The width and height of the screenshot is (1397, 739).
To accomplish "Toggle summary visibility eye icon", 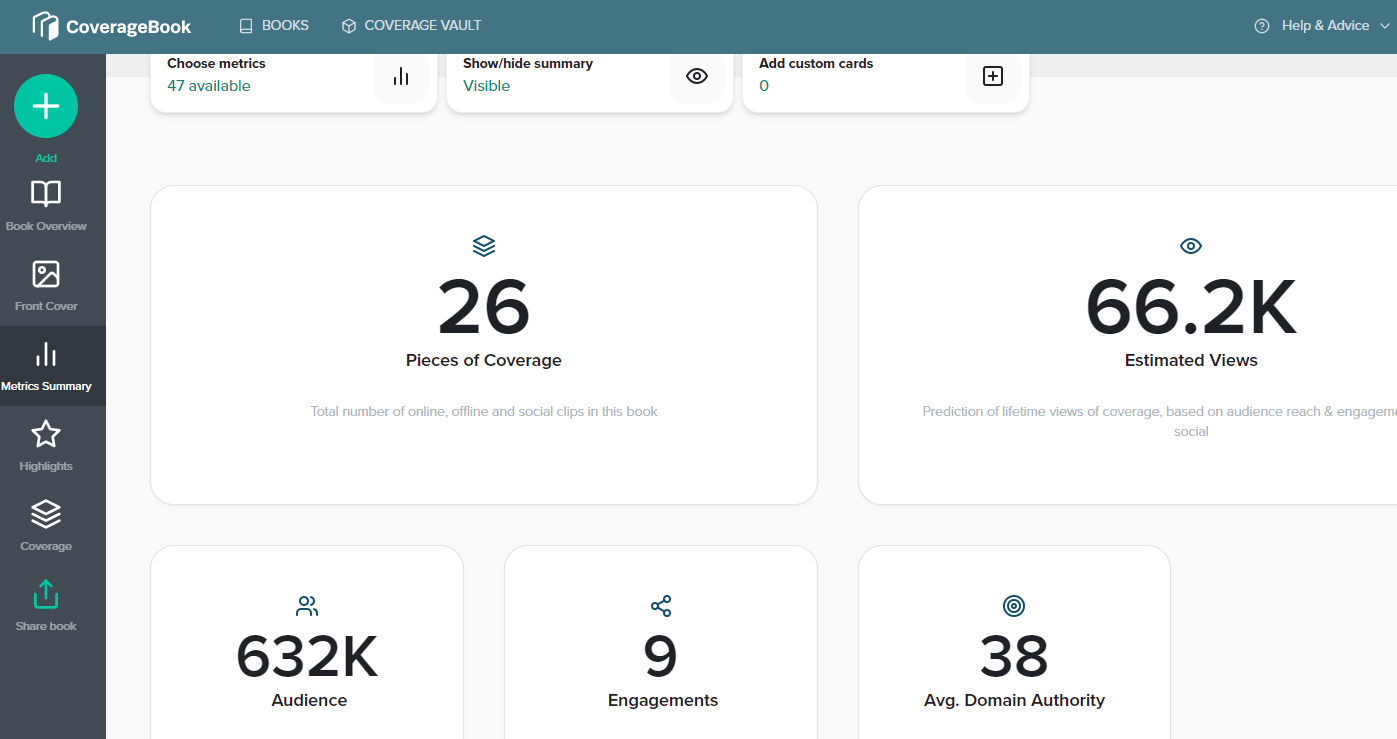I will pyautogui.click(x=697, y=76).
